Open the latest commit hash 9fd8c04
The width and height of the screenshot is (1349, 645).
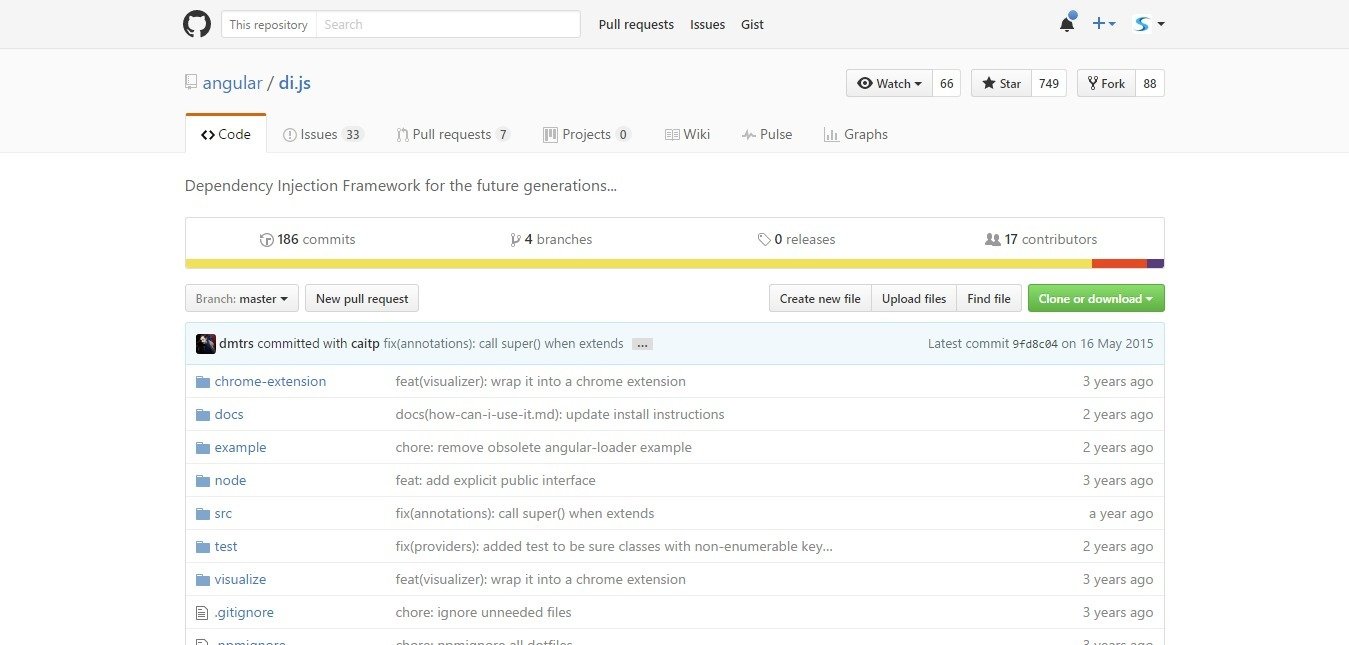[1034, 344]
